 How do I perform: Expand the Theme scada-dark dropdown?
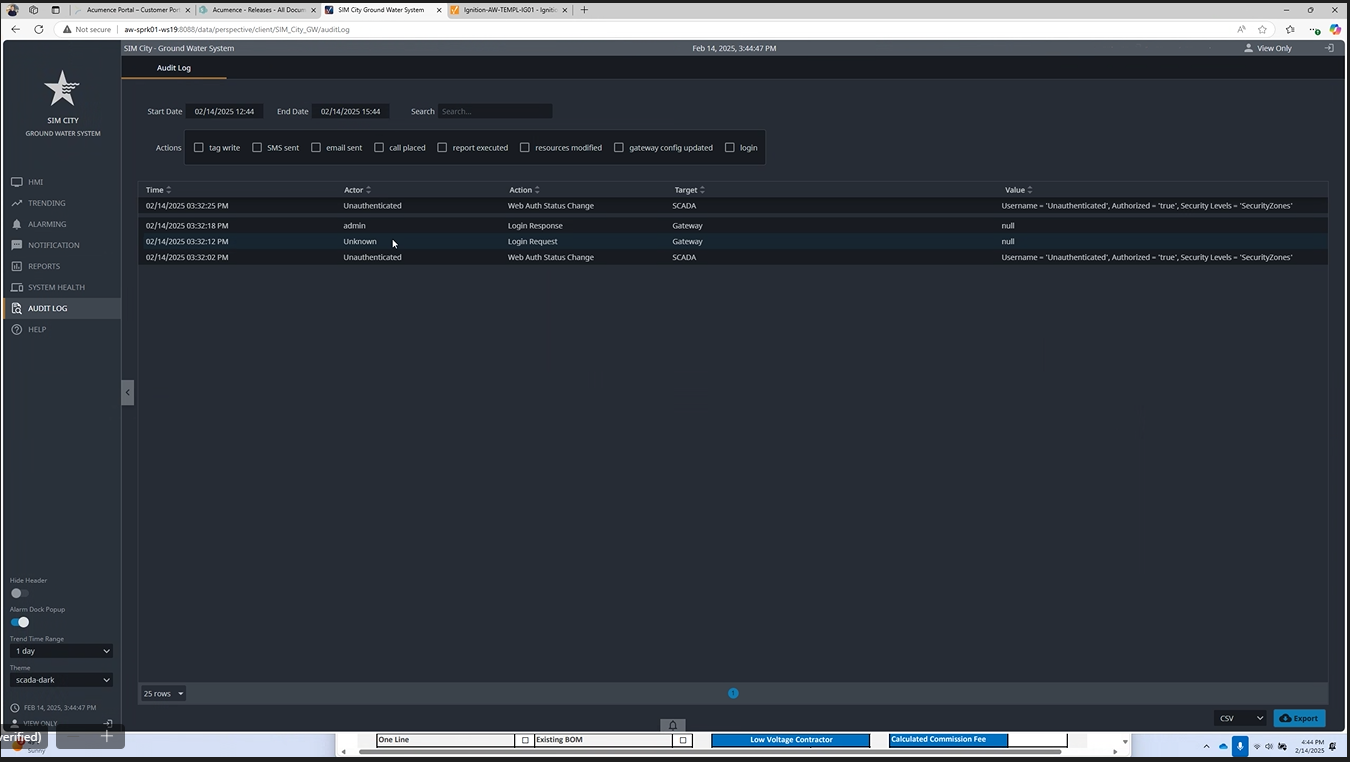61,680
